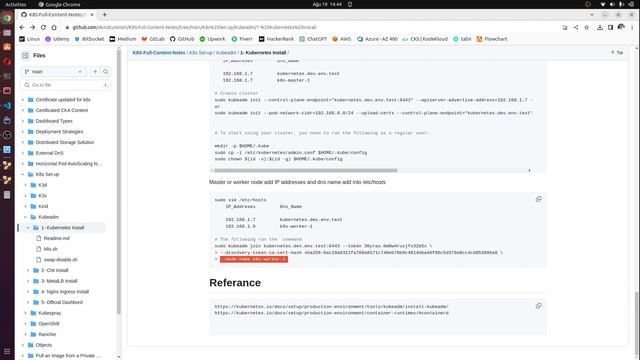Screen dimensions: 640x360
Task: Switch branch using main dropdown
Action: (x=53, y=72)
